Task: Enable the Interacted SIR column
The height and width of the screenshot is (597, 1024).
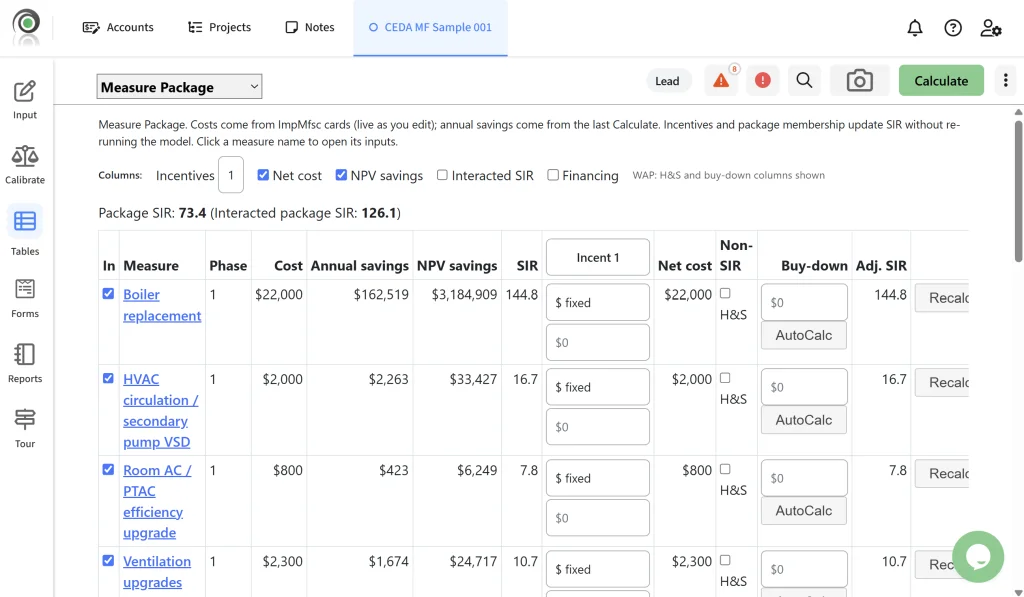Action: click(x=442, y=174)
